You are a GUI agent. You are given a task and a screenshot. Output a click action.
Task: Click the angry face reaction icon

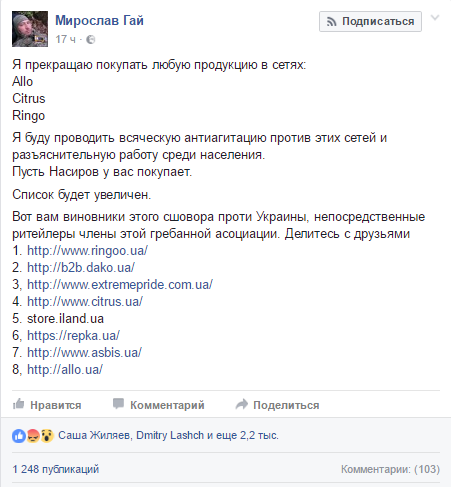point(33,436)
